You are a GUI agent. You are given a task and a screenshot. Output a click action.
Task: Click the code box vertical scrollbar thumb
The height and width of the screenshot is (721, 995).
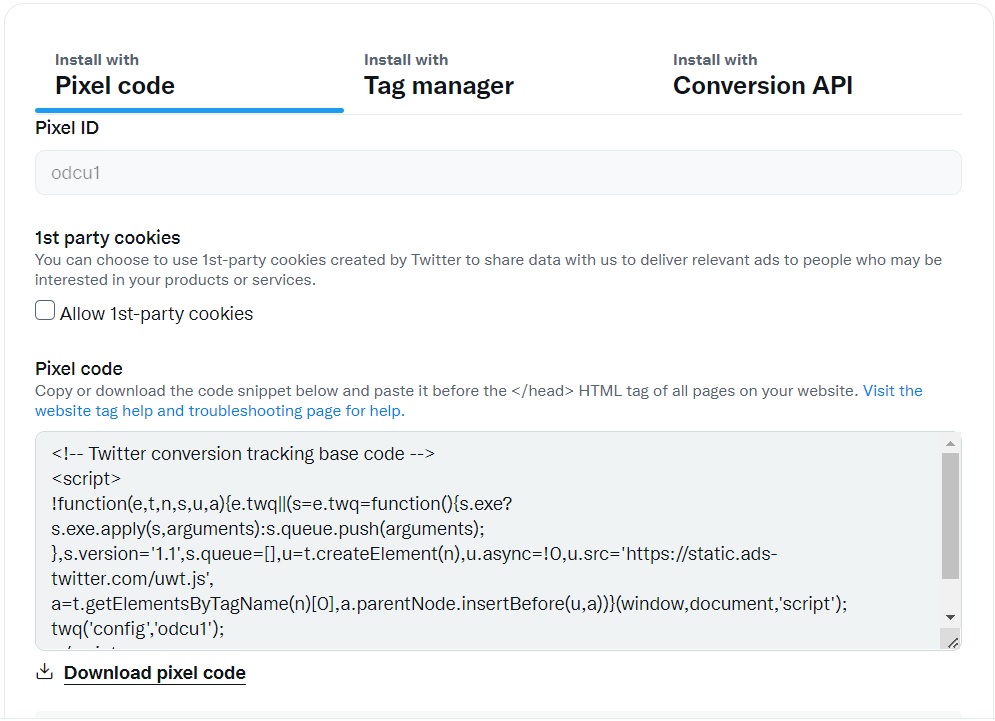click(x=950, y=515)
